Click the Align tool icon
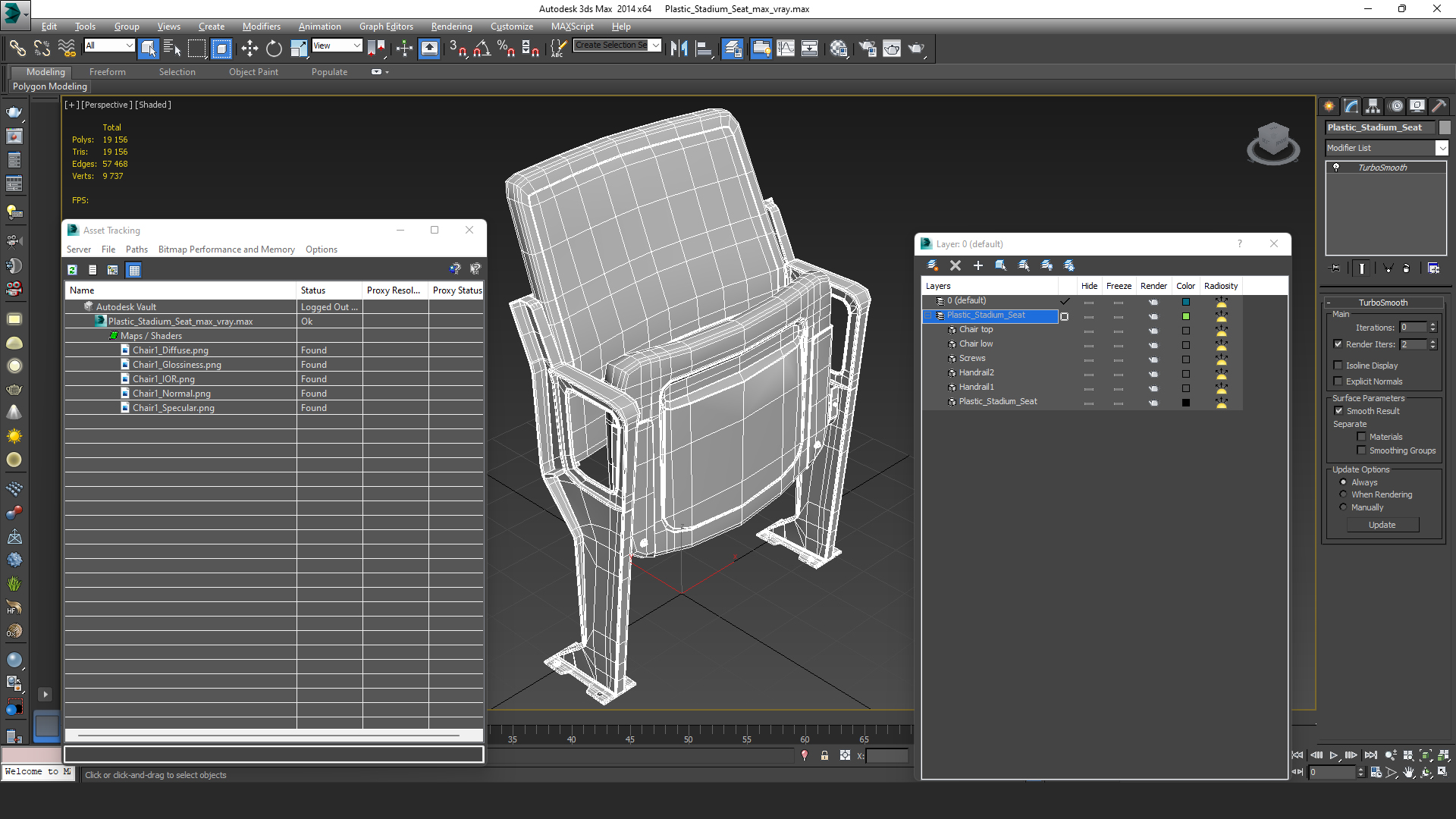This screenshot has height=819, width=1456. tap(704, 49)
